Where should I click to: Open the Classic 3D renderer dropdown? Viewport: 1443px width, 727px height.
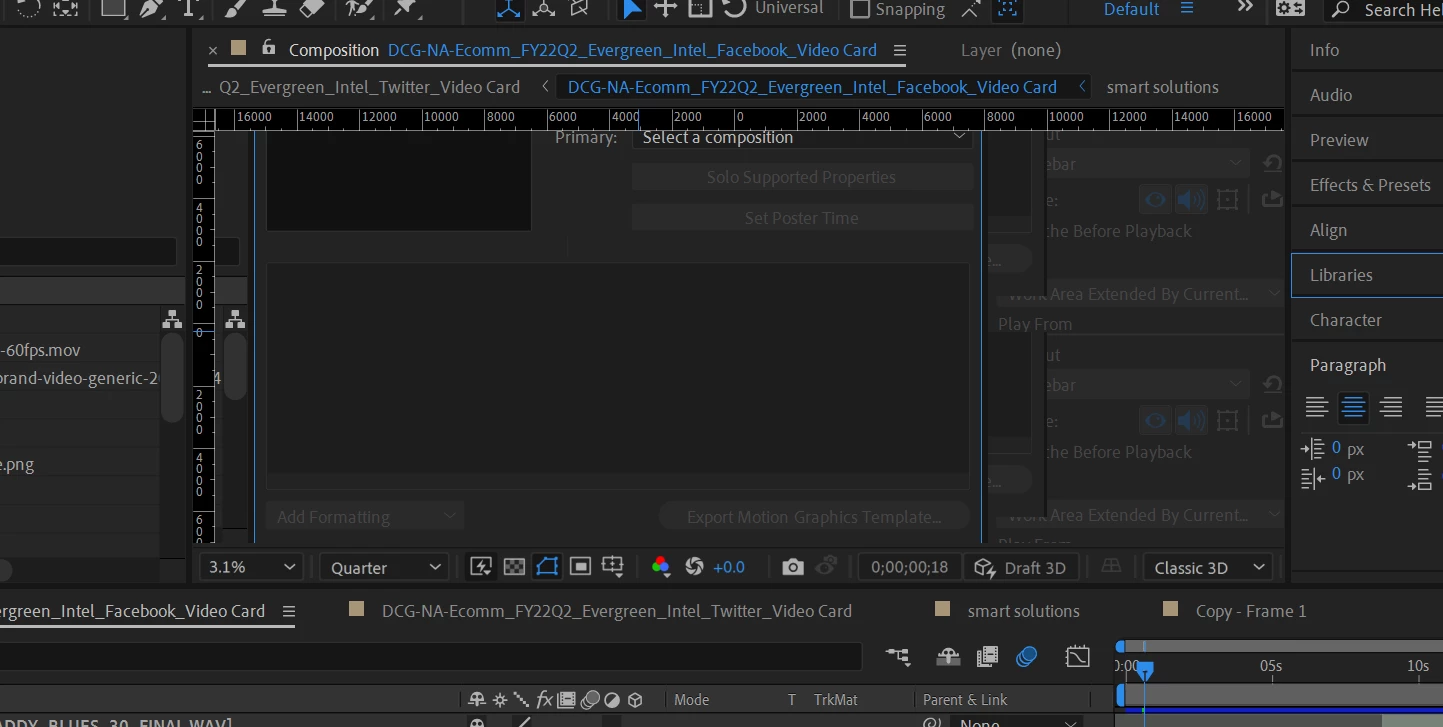(1208, 567)
